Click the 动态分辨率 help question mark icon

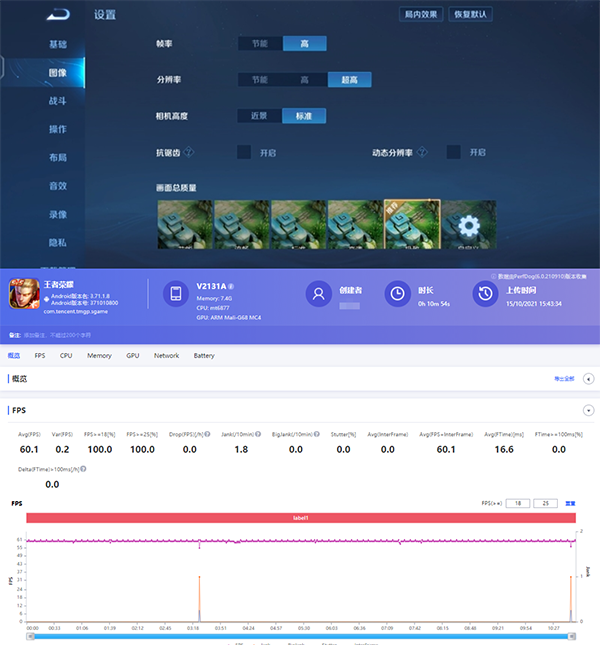click(423, 152)
